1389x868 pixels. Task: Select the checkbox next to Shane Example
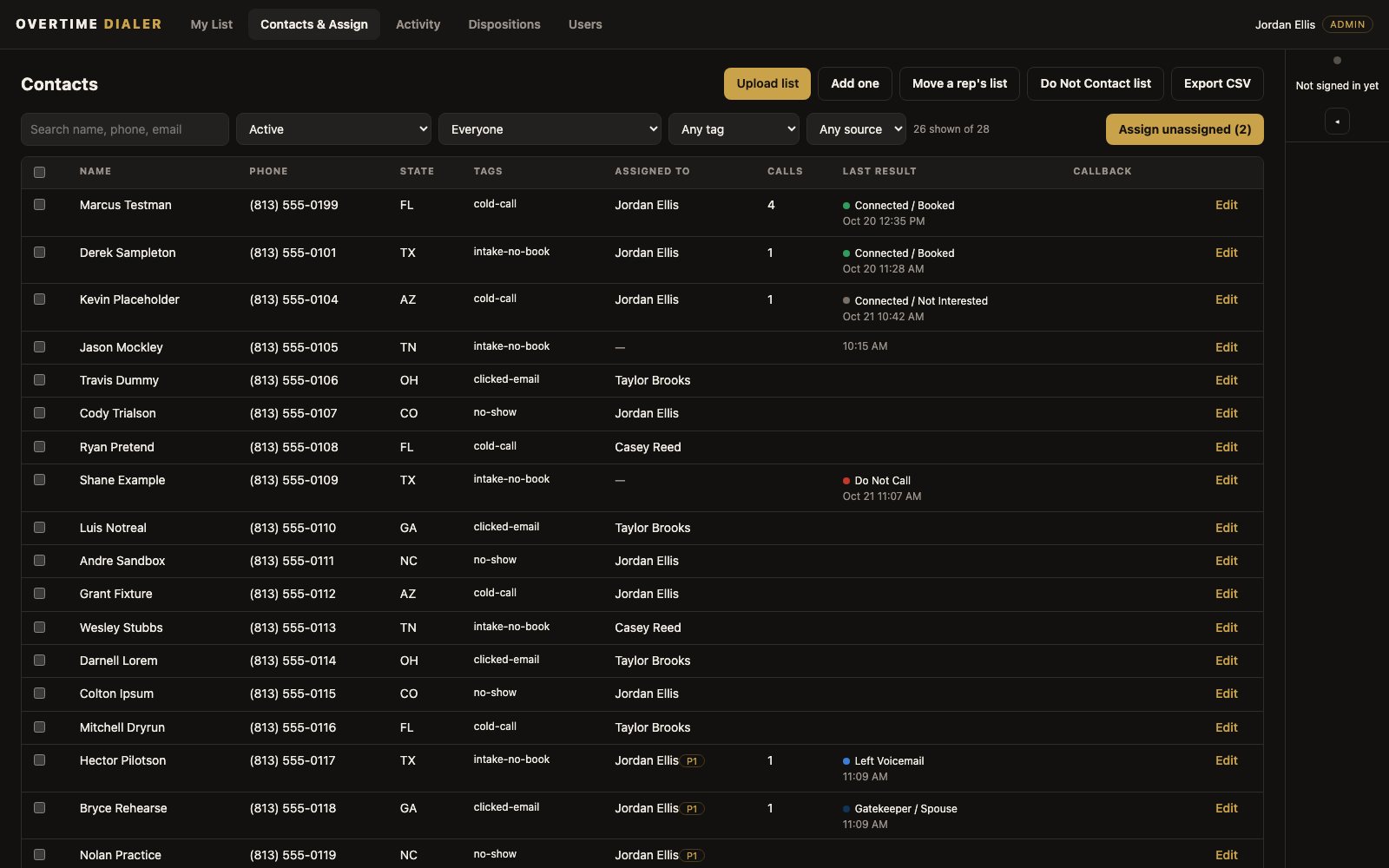click(x=39, y=479)
